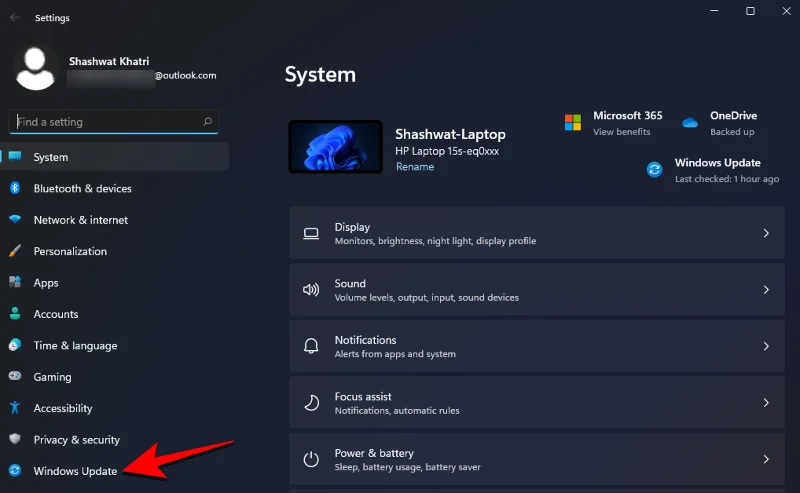
Task: Click the Windows Update icon near Last checked
Action: pyautogui.click(x=654, y=169)
